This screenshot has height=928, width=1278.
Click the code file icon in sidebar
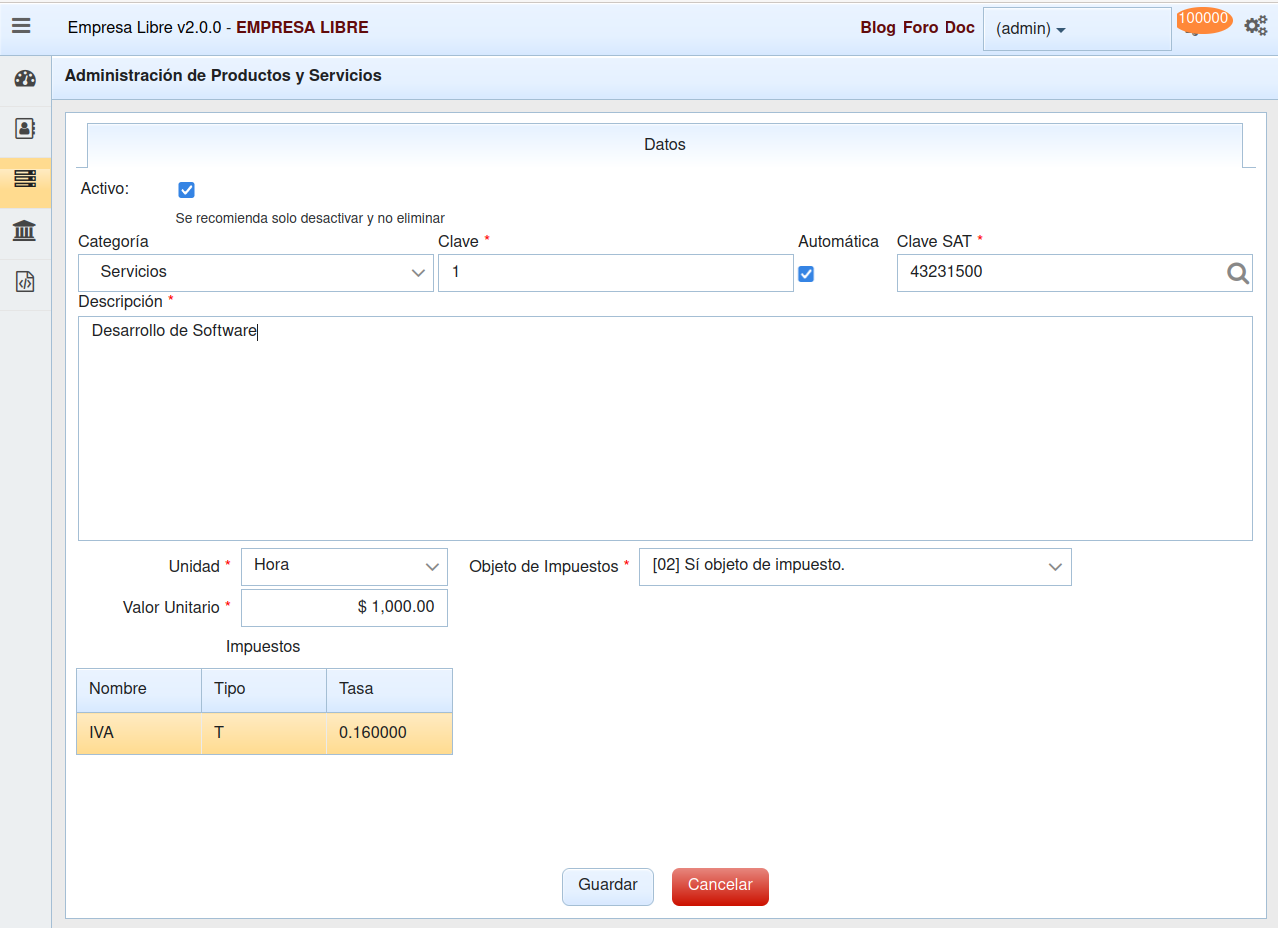(x=25, y=283)
